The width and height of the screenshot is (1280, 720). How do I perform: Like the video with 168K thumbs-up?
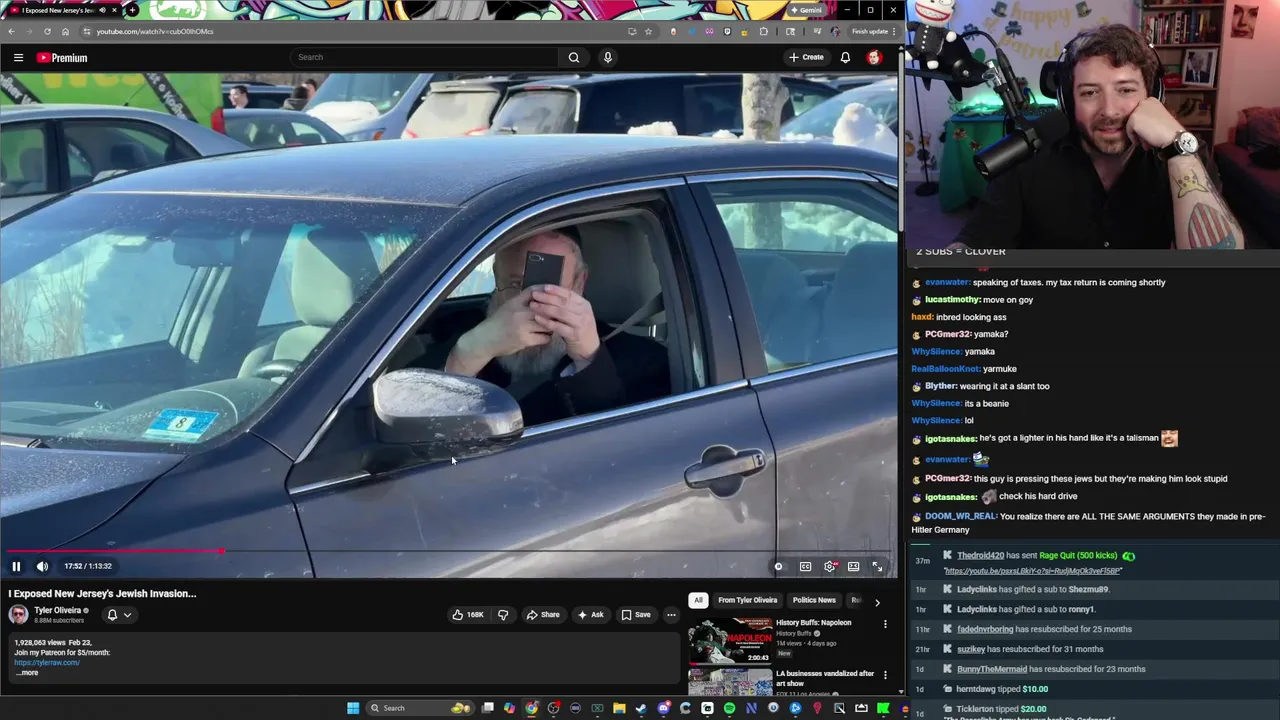(468, 614)
